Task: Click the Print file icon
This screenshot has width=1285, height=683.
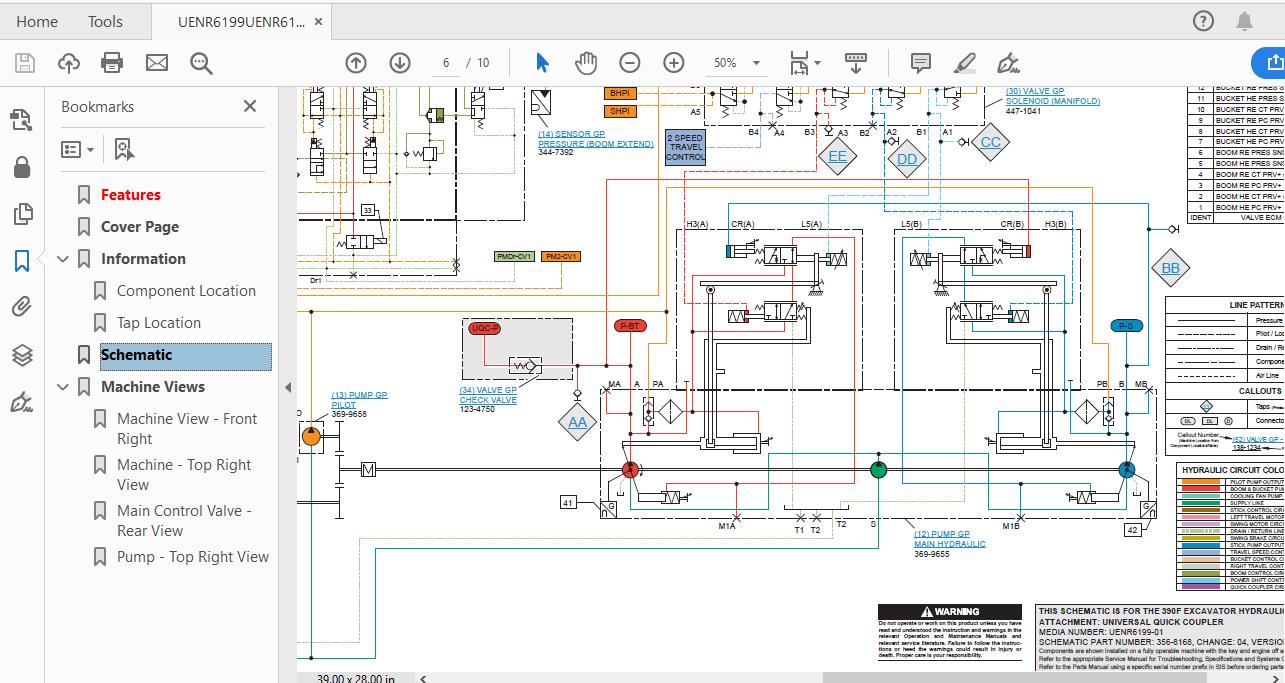Action: pos(112,63)
